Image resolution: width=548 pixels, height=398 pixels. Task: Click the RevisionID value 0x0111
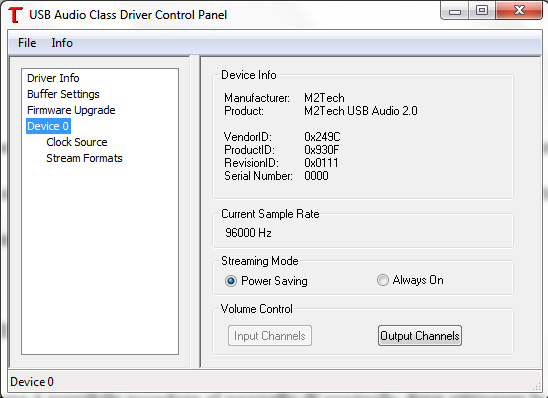pos(321,163)
